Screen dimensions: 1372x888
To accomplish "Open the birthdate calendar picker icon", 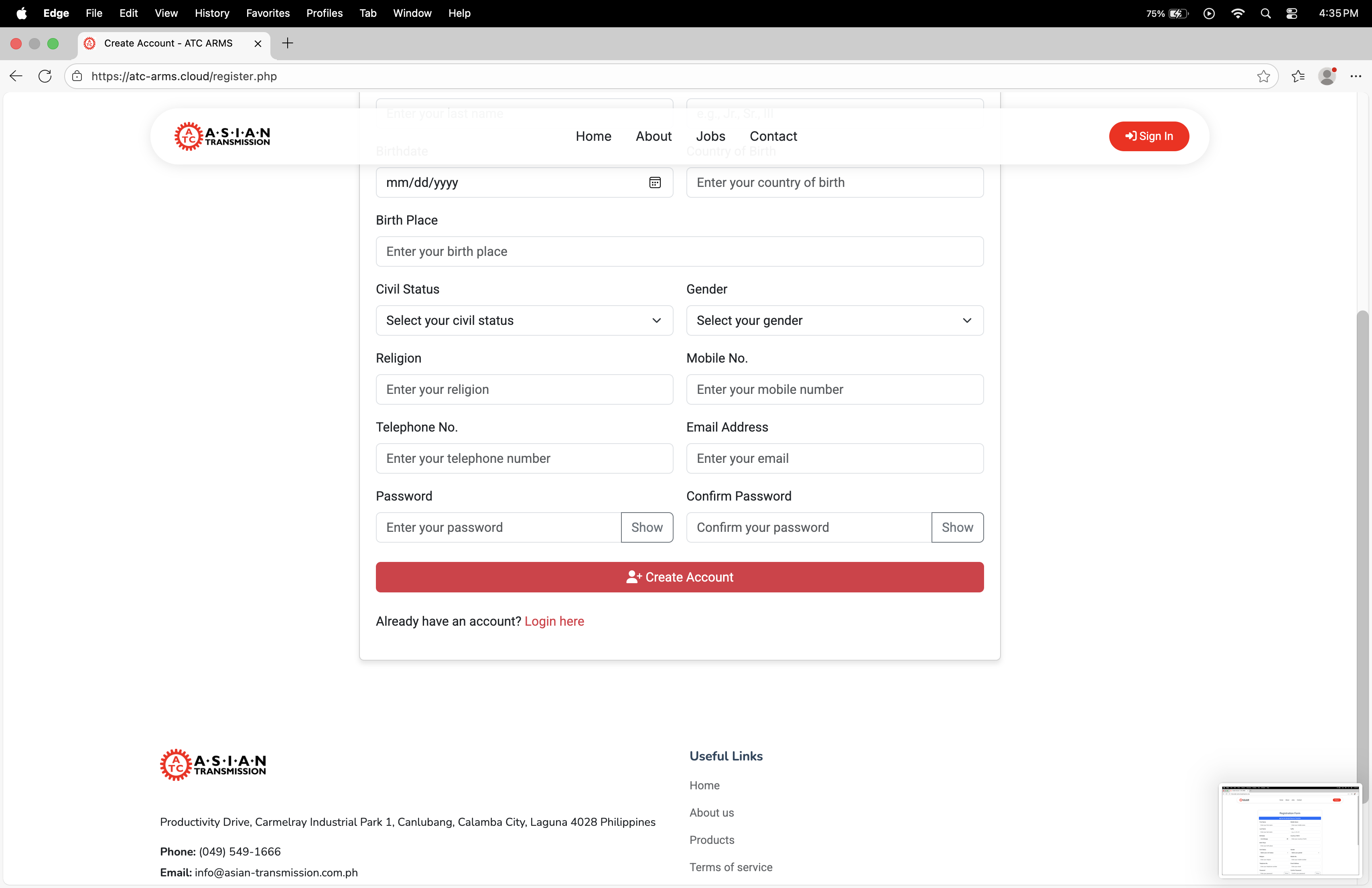I will [x=655, y=182].
